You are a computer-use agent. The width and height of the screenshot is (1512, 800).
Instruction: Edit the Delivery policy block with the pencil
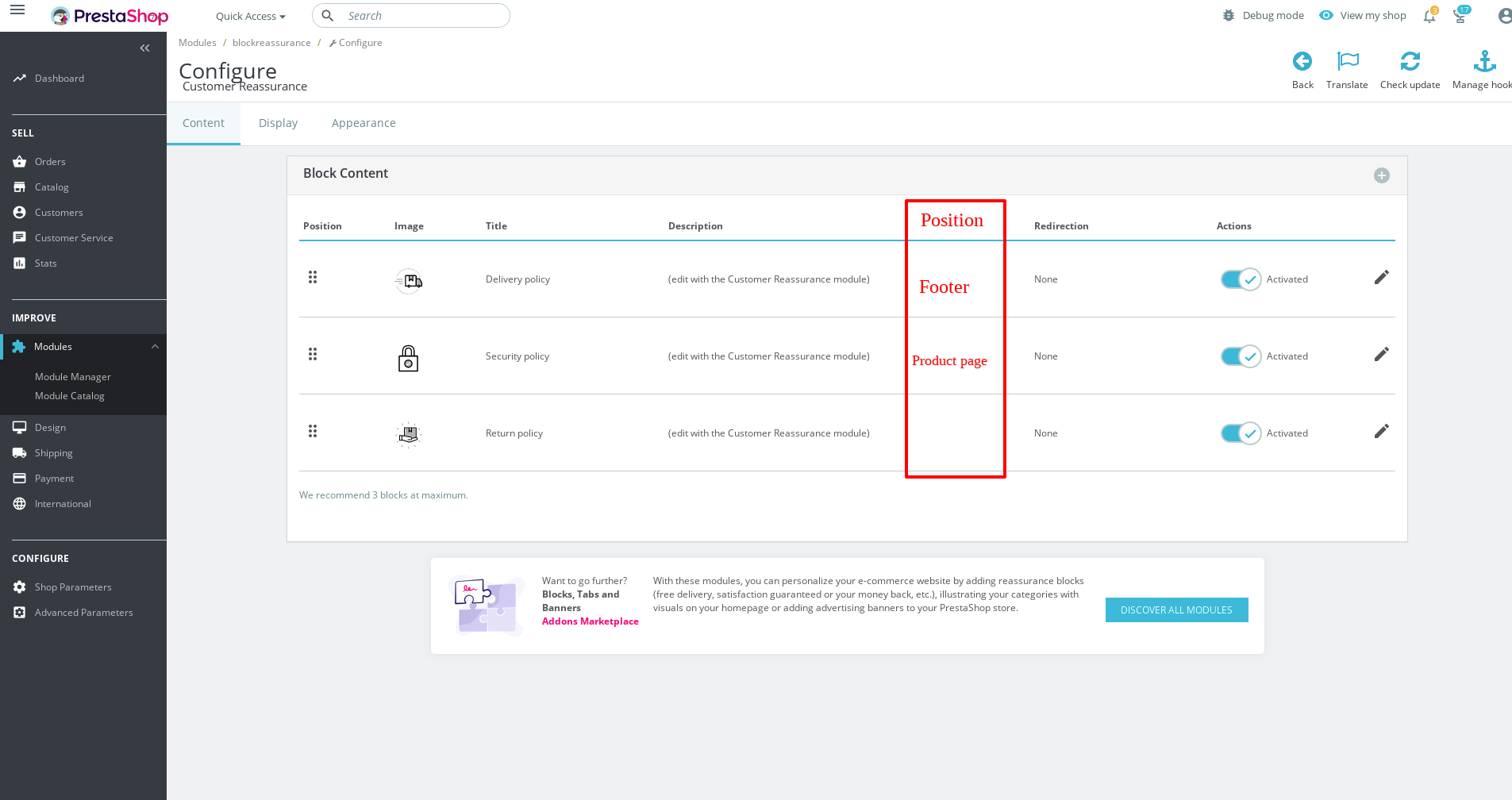click(x=1382, y=277)
